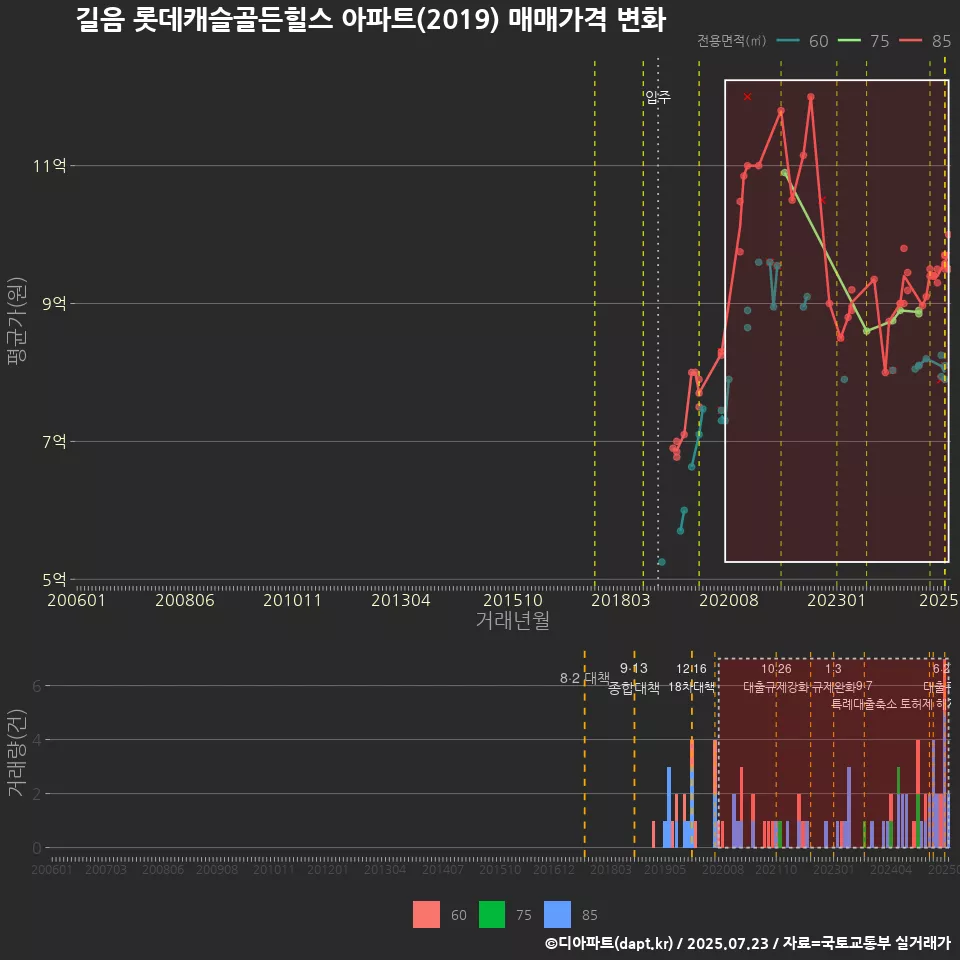Click 200806 on the price chart x-axis
Image resolution: width=960 pixels, height=960 pixels.
click(184, 600)
